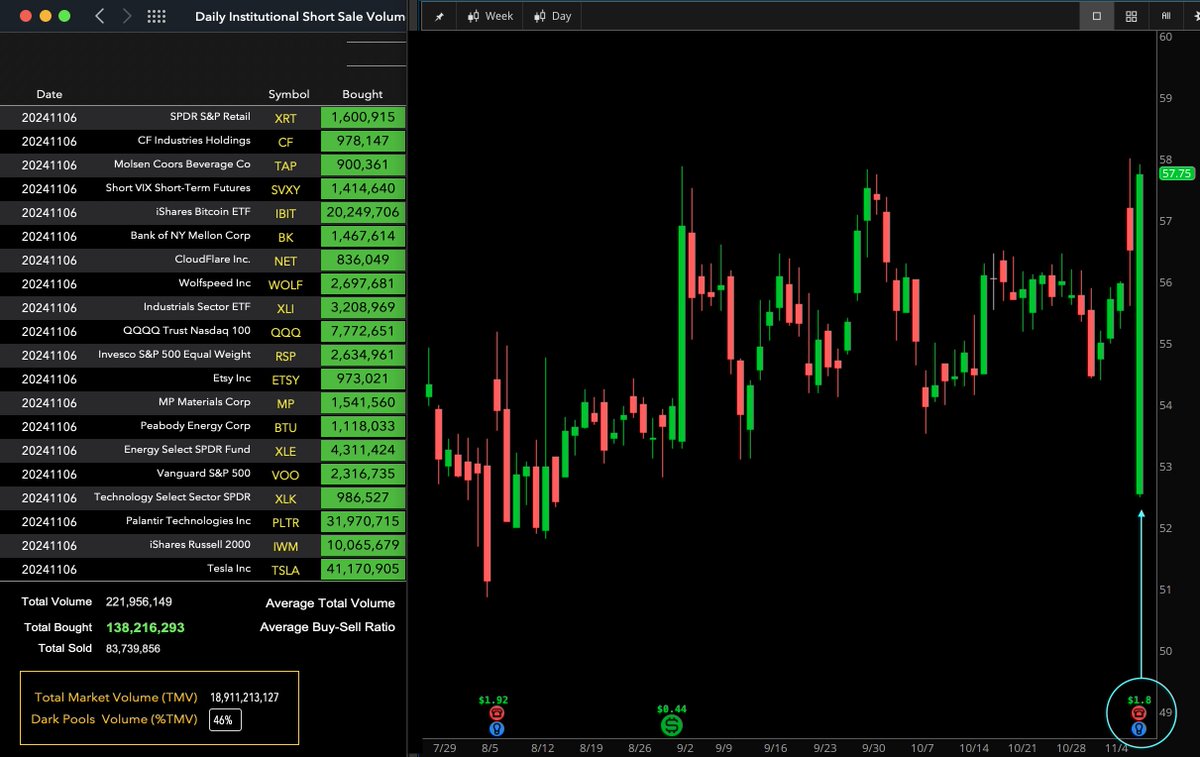Image resolution: width=1200 pixels, height=757 pixels.
Task: Select the PLTR symbol cell
Action: [x=286, y=522]
